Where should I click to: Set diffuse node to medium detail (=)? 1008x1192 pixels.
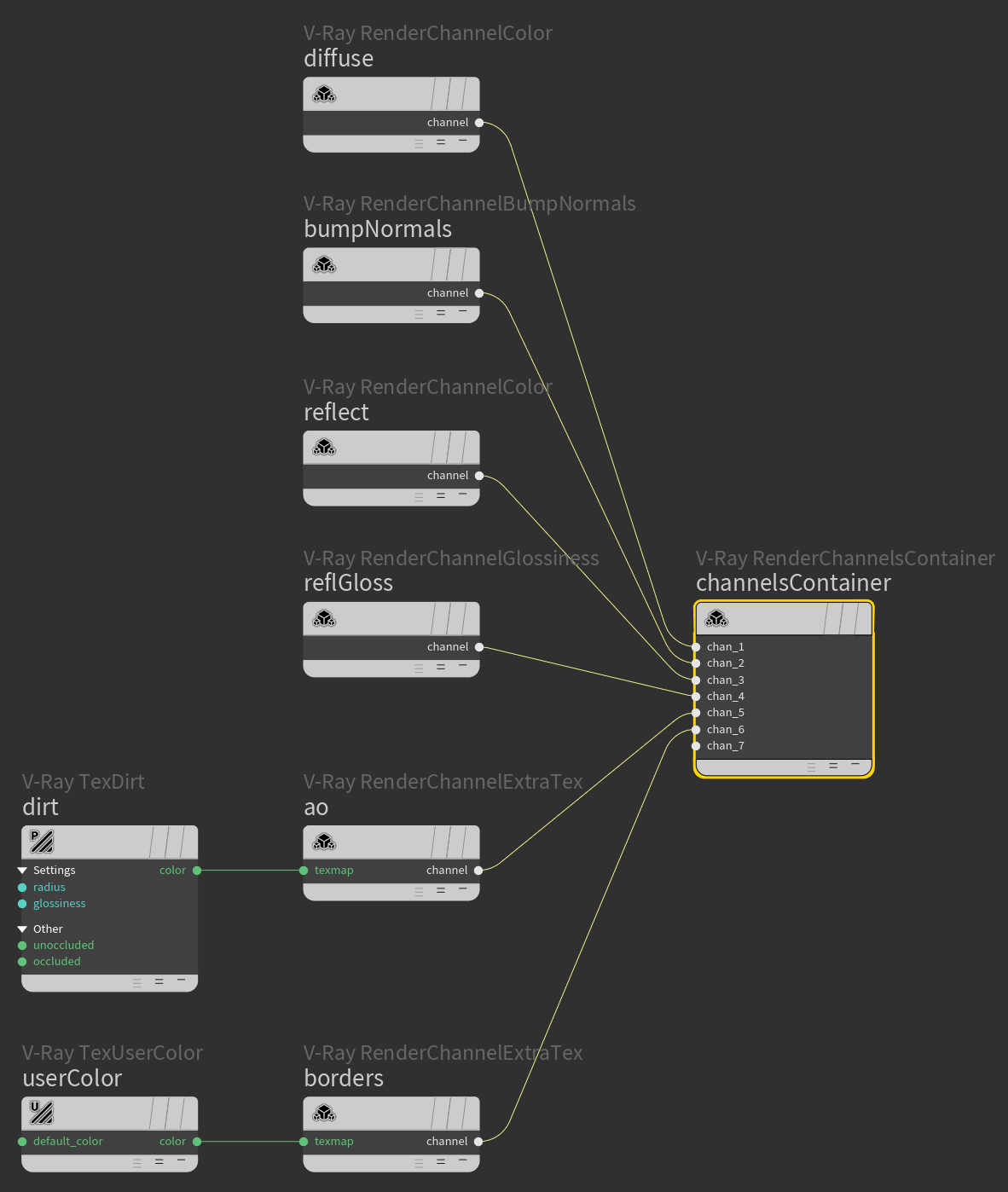click(x=441, y=142)
